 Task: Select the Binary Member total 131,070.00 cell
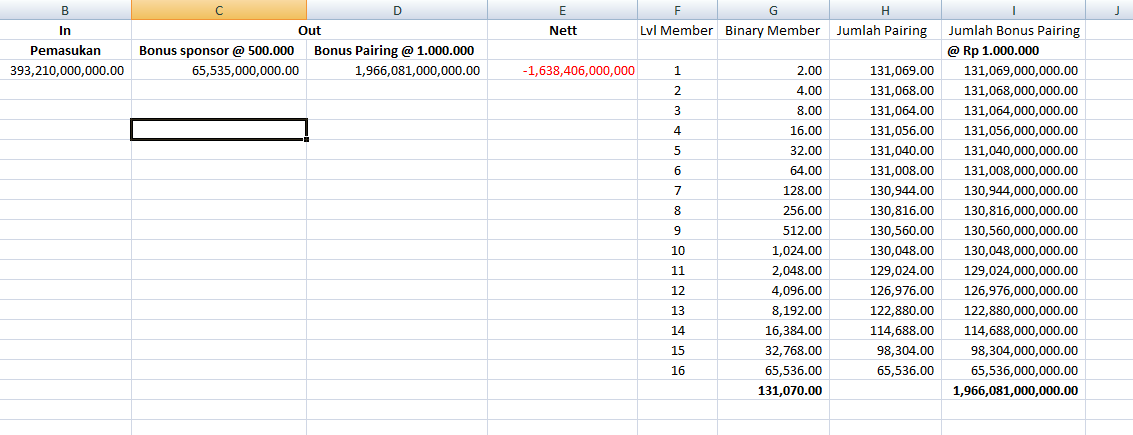coord(773,390)
